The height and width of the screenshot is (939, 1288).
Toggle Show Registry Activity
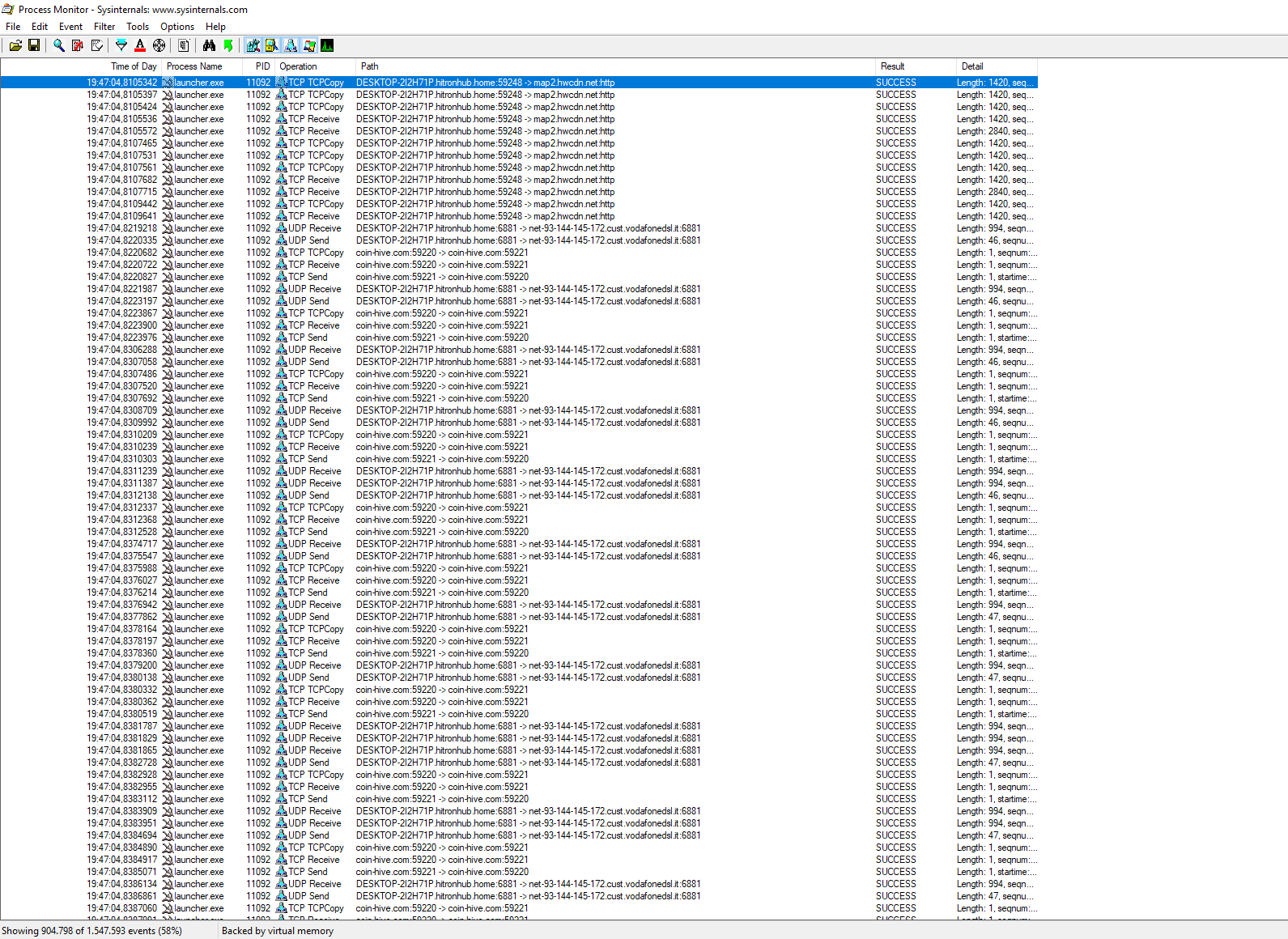(x=253, y=45)
